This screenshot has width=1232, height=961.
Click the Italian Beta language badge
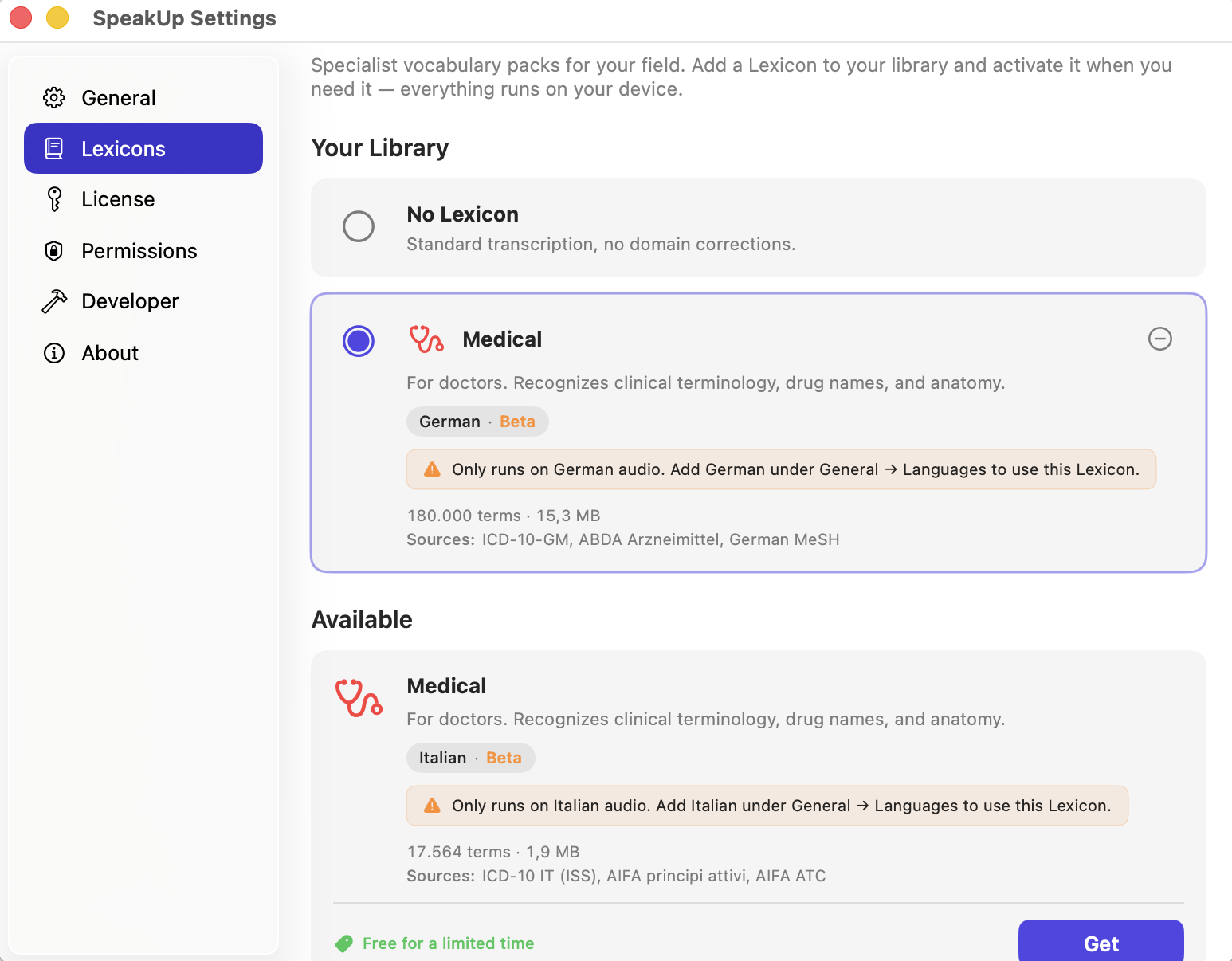pyautogui.click(x=470, y=758)
